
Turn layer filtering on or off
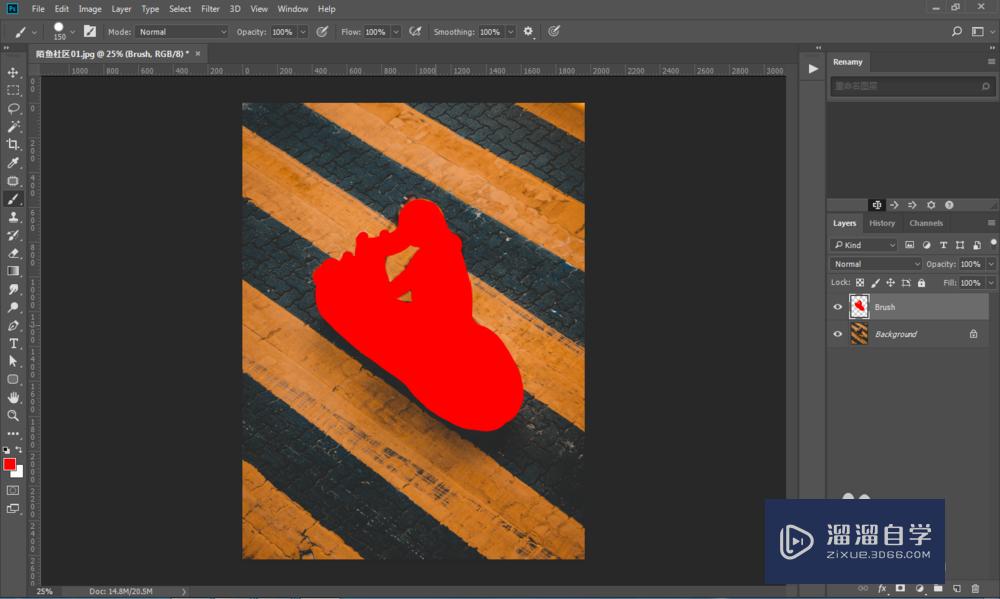click(994, 243)
